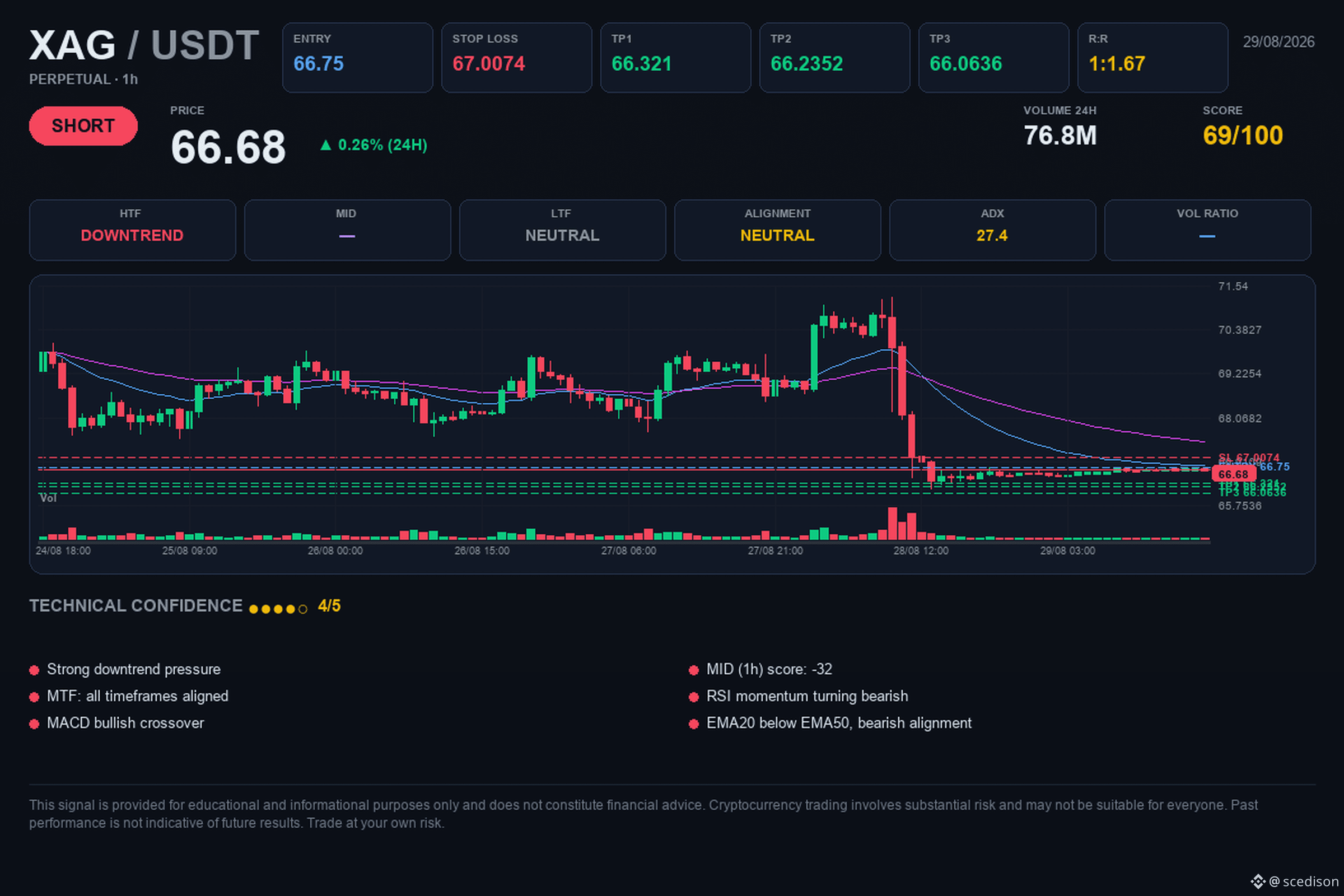Click the 29/08 03:00 time axis label
1344x896 pixels.
[x=1068, y=551]
